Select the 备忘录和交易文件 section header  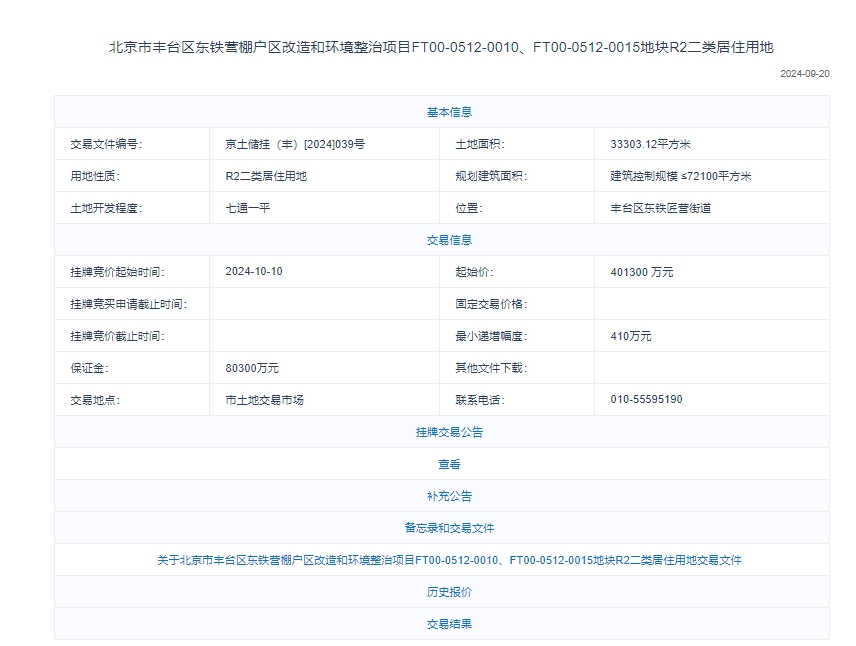click(449, 528)
